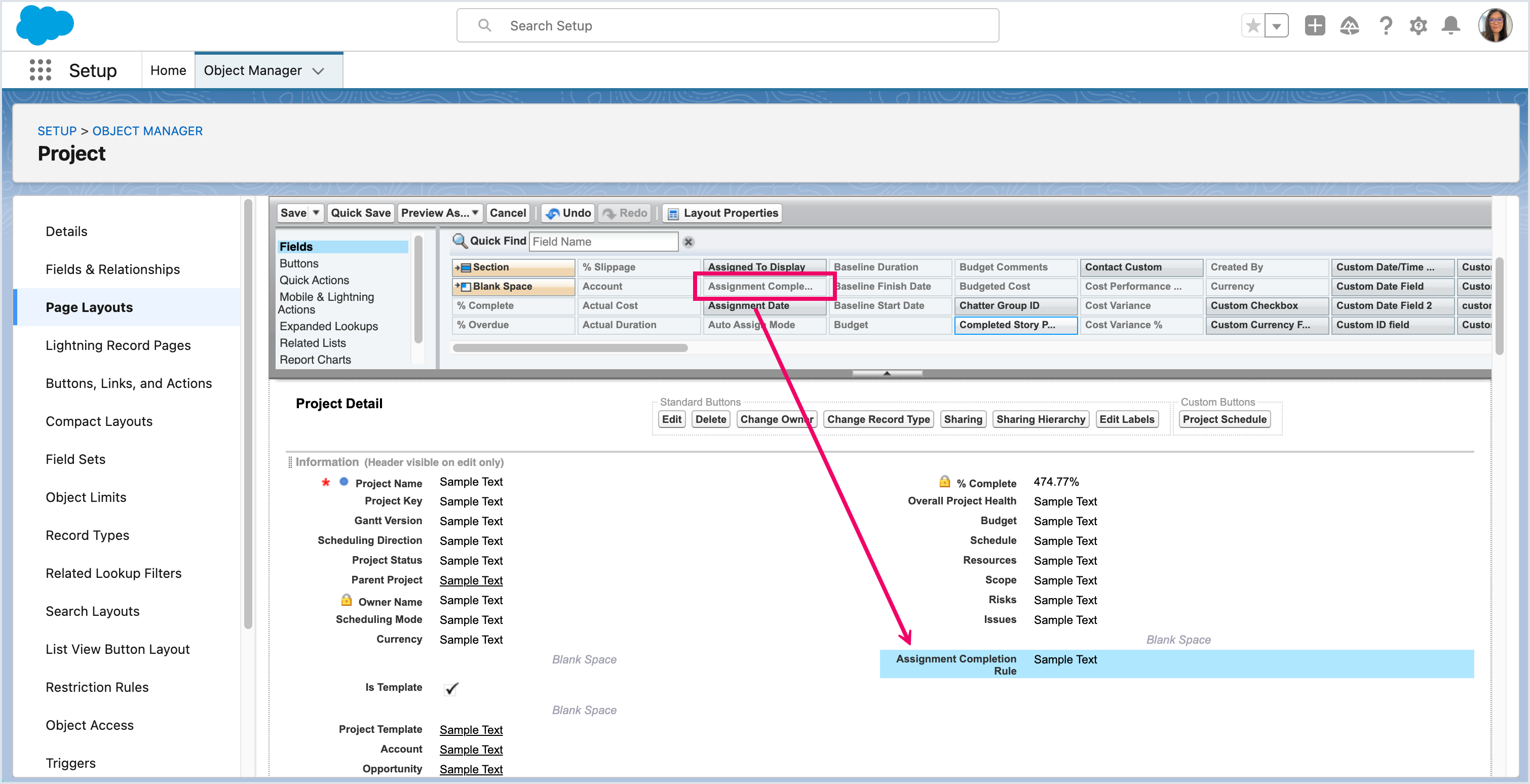Click the Search Setup input
Viewport: 1530px width, 784px height.
[x=728, y=25]
